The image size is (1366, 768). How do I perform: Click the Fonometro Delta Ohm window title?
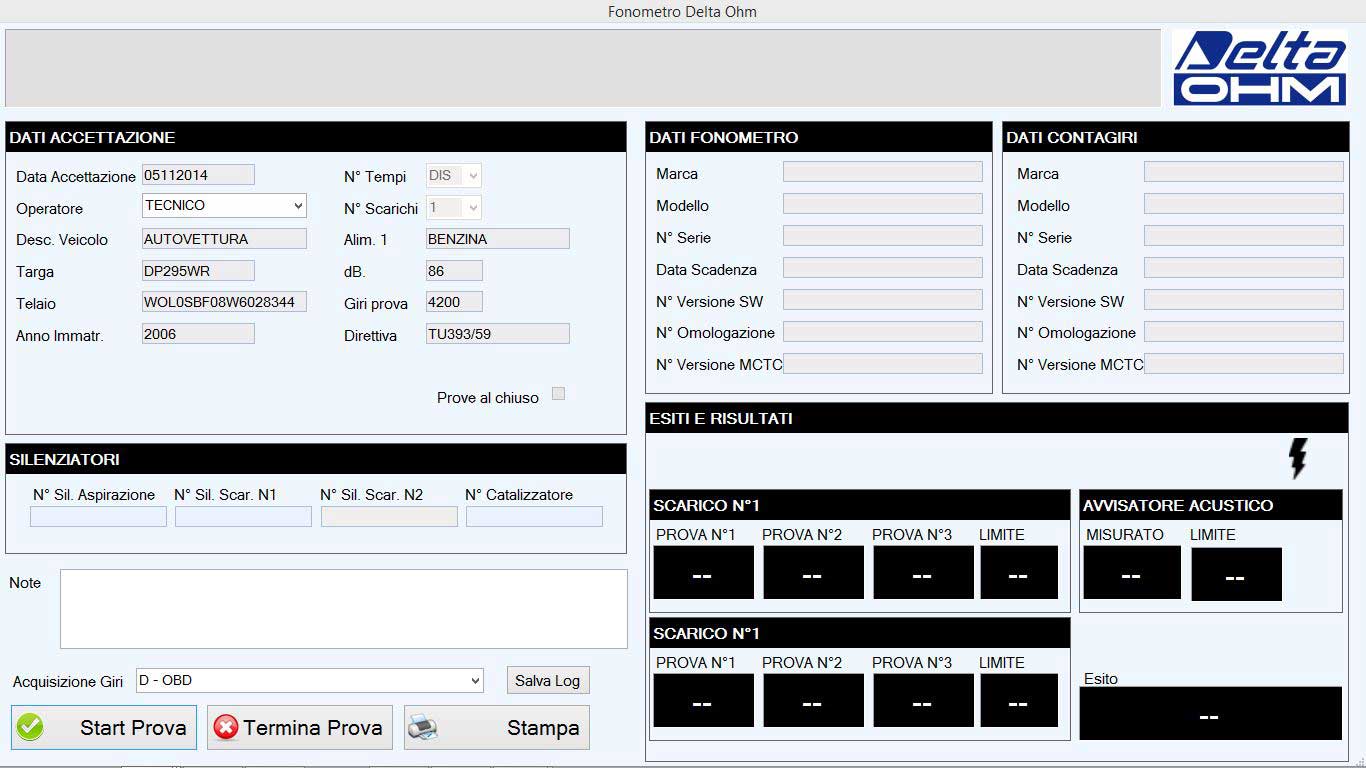pyautogui.click(x=683, y=12)
